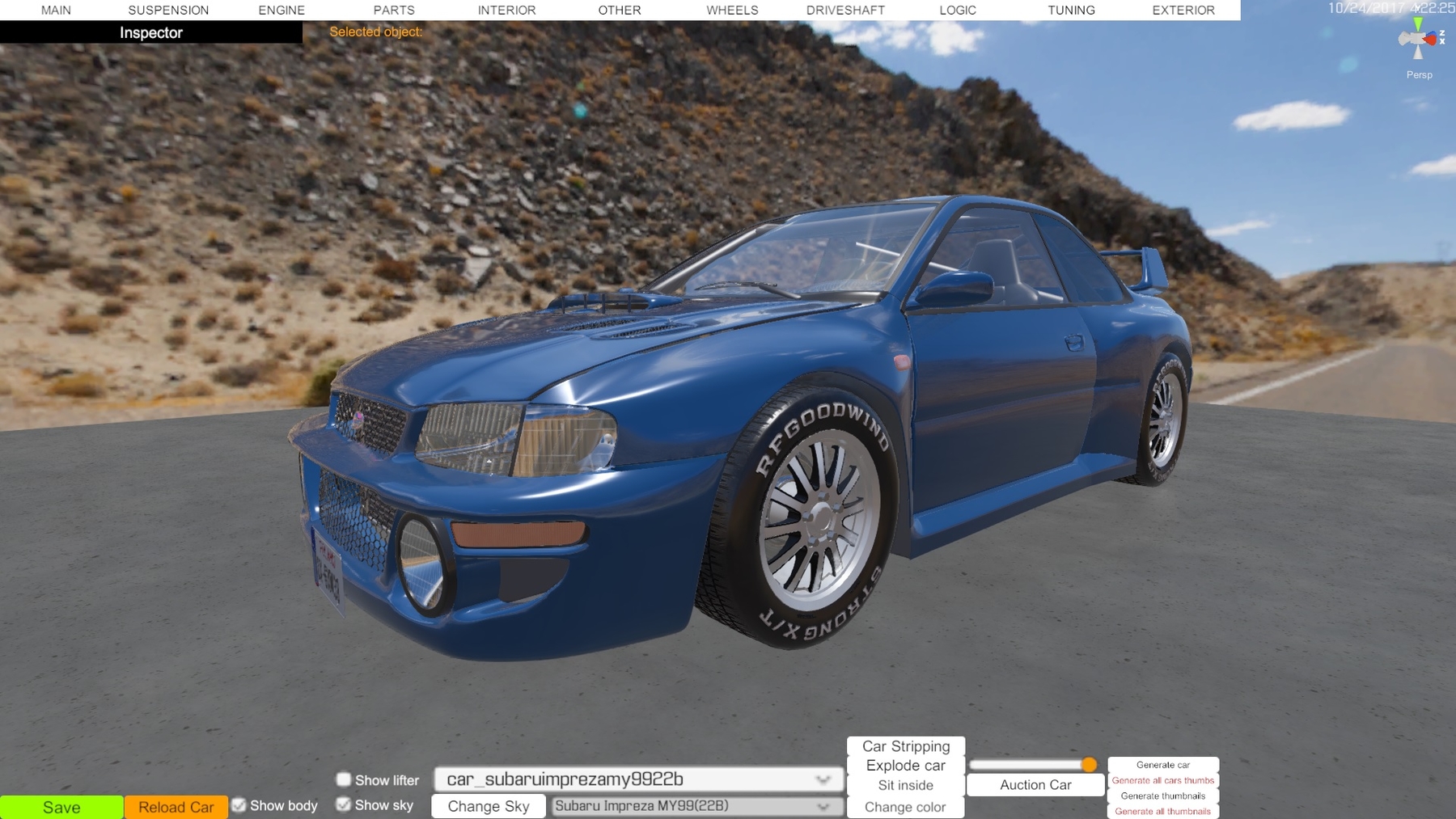Image resolution: width=1456 pixels, height=819 pixels.
Task: Click the Persp projection label
Action: coord(1419,74)
